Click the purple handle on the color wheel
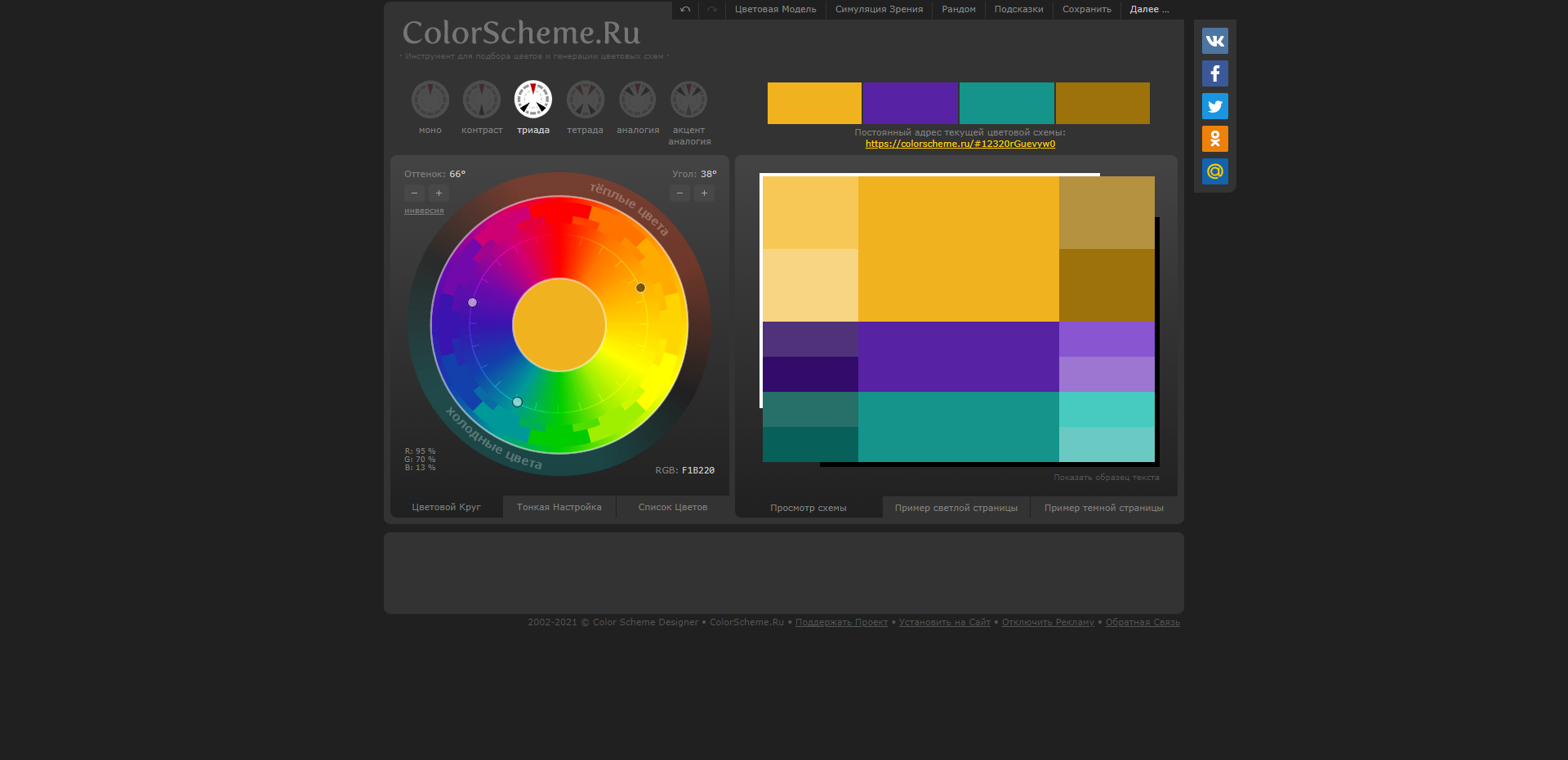 pos(472,302)
